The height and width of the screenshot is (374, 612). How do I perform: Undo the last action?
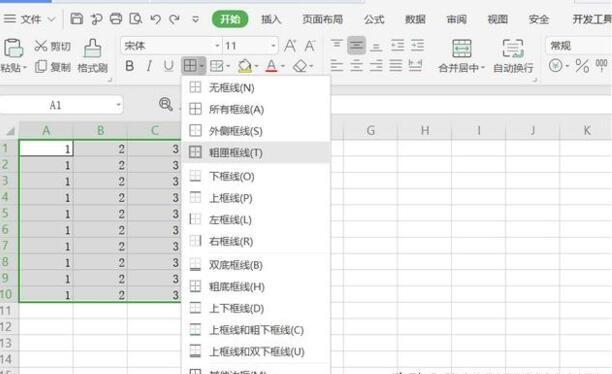[155, 19]
